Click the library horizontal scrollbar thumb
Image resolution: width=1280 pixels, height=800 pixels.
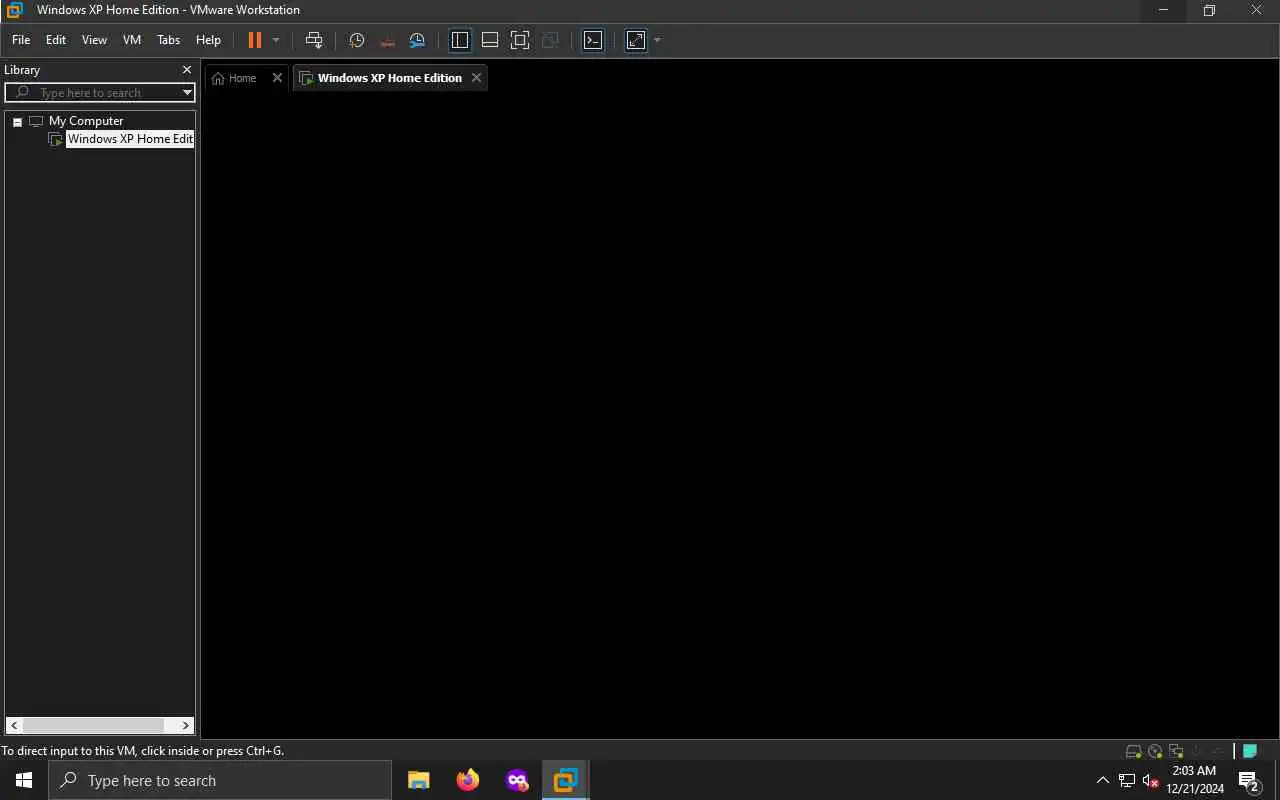tap(93, 725)
